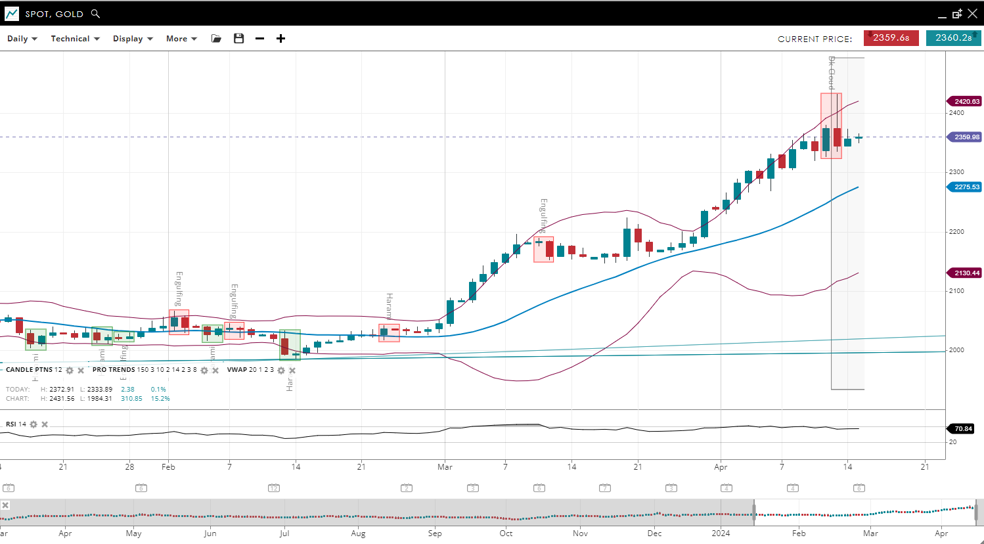Save chart using the floppy disk icon
The width and height of the screenshot is (984, 544).
(x=238, y=39)
